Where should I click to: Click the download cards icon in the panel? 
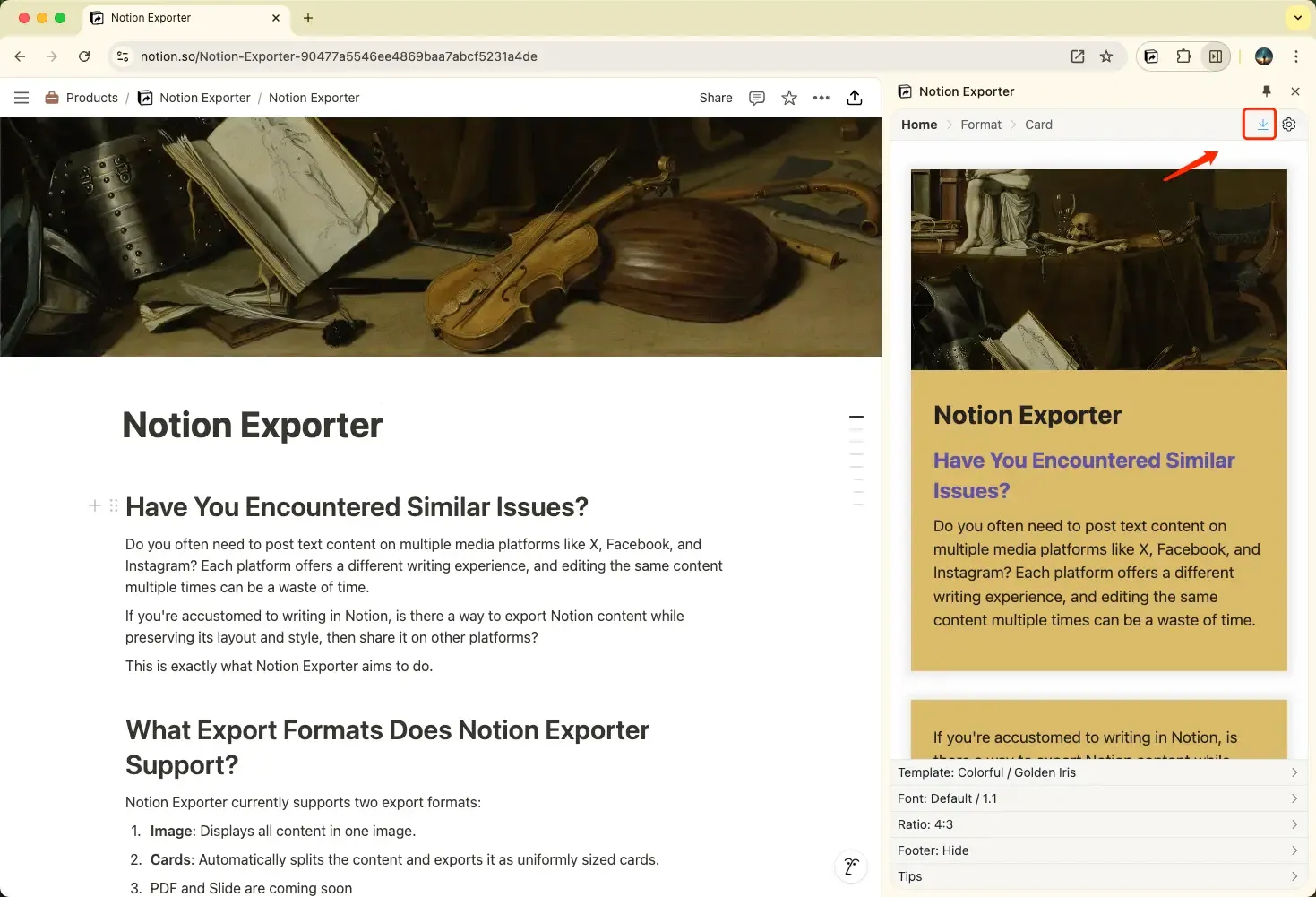pyautogui.click(x=1260, y=125)
